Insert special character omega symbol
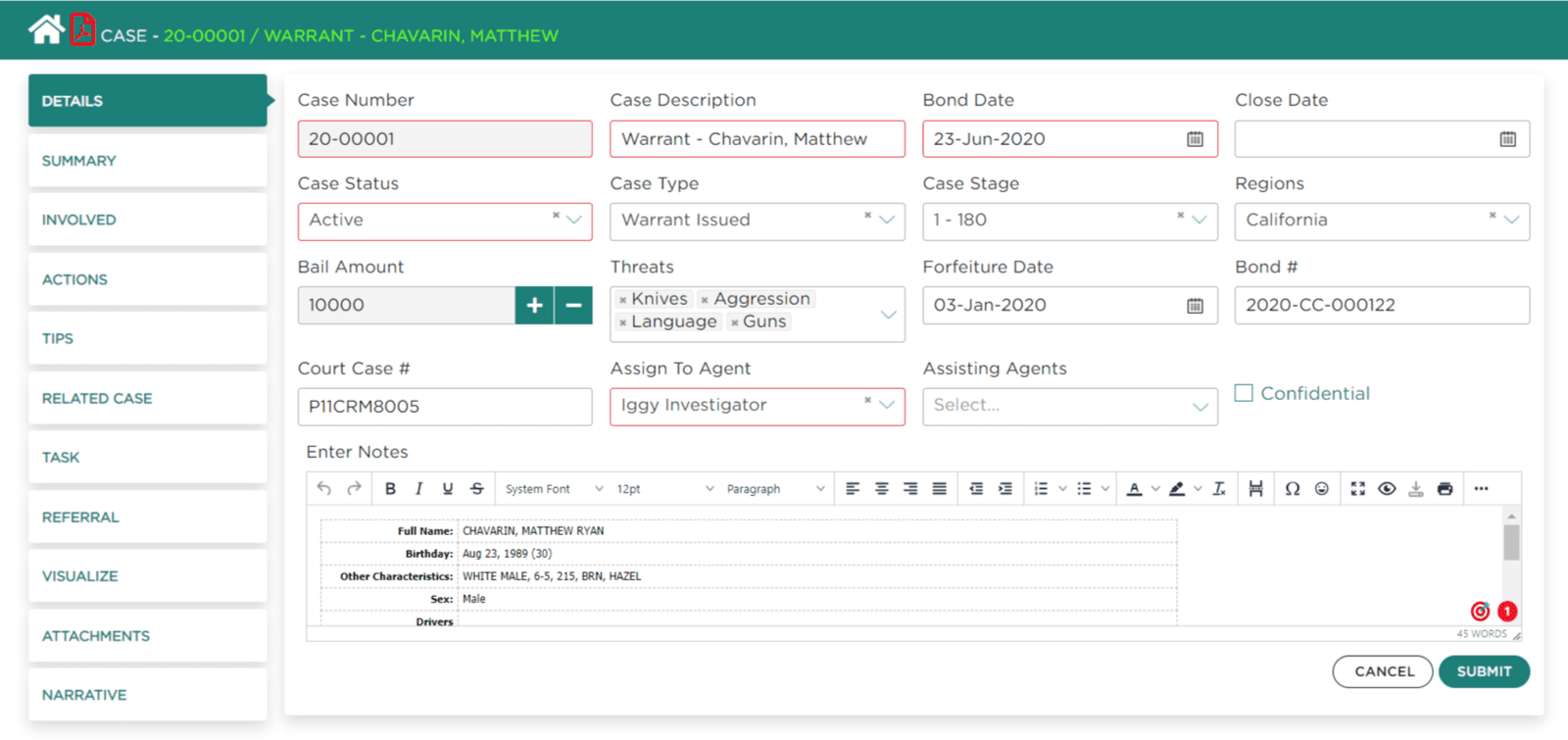Viewport: 1568px width, 740px height. pos(1293,488)
